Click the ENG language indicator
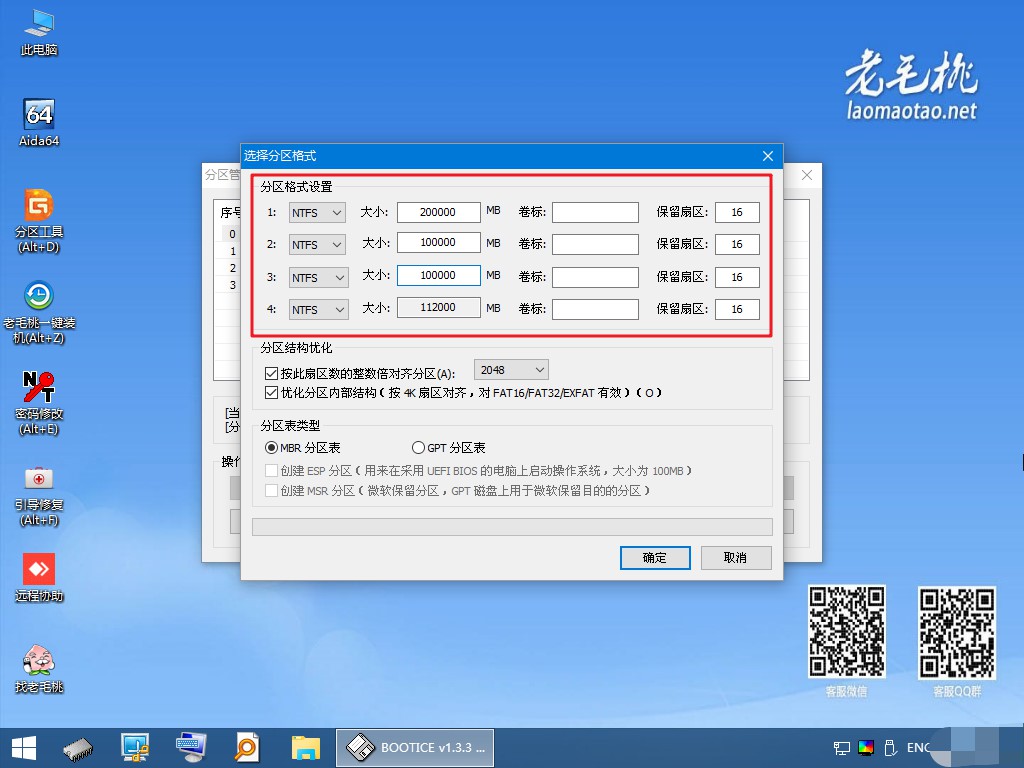The image size is (1024, 768). point(918,748)
